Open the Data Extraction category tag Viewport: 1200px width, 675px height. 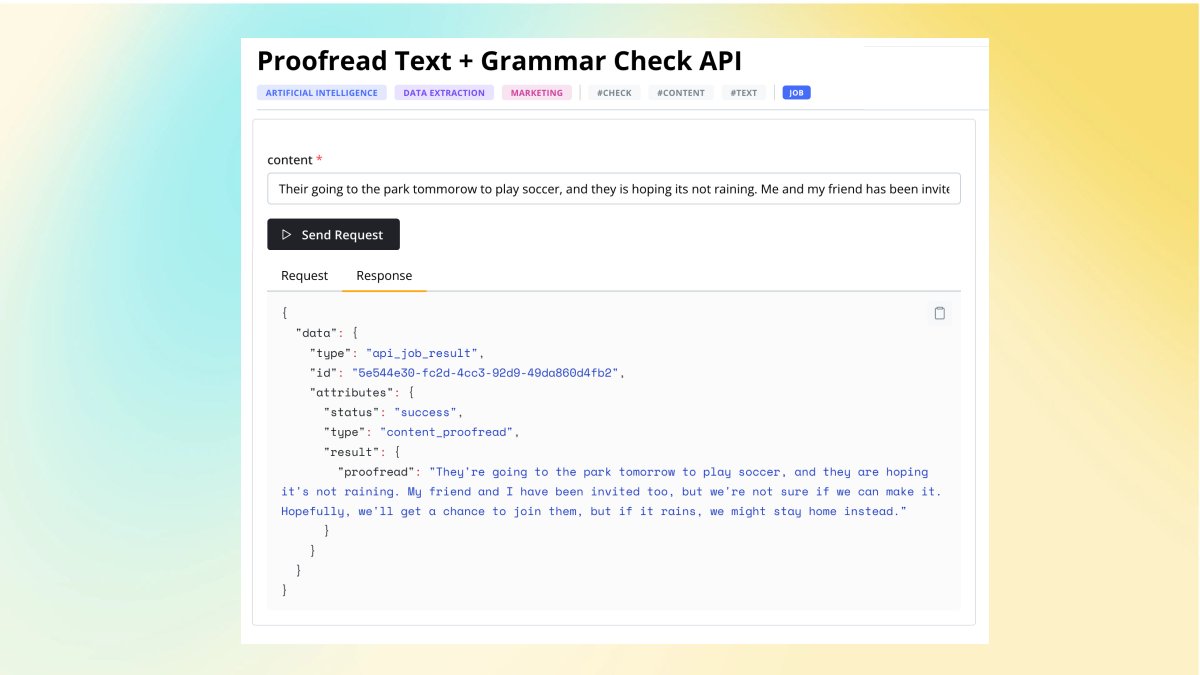[x=444, y=93]
